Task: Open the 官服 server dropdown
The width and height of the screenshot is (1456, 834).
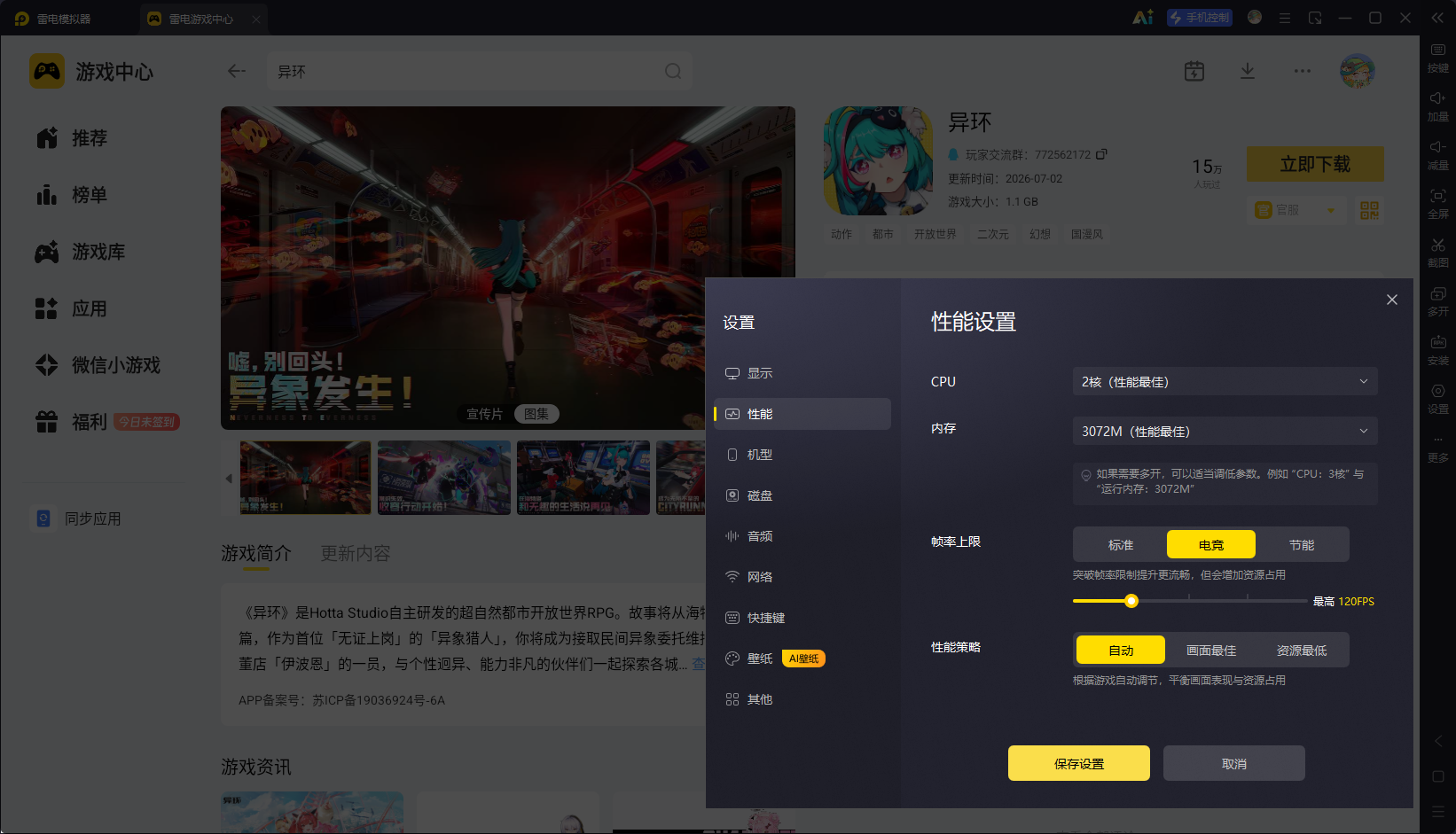Action: tap(1296, 210)
